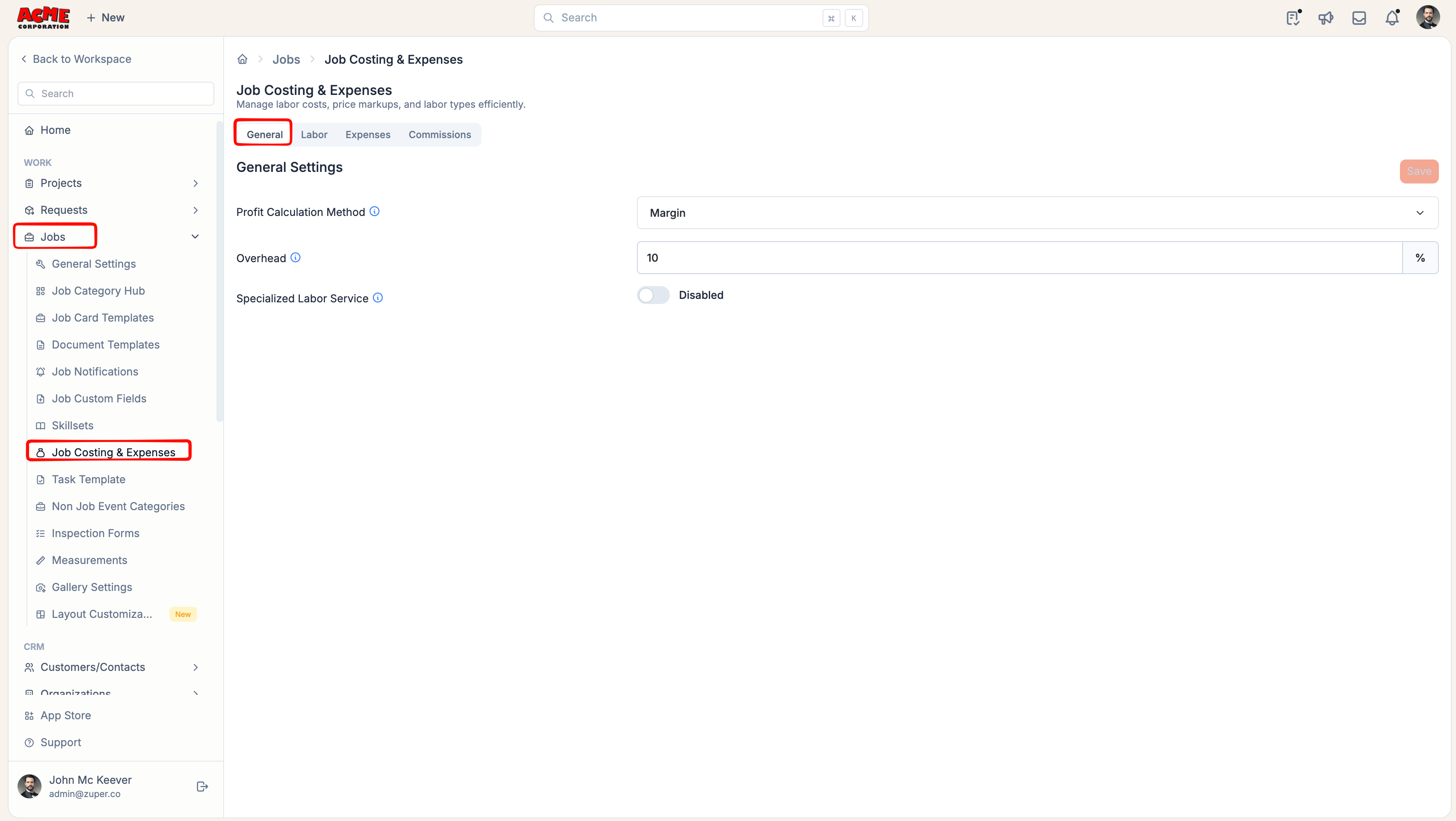Click the logout icon beside John Mc Keever
The width and height of the screenshot is (1456, 821).
click(x=202, y=786)
